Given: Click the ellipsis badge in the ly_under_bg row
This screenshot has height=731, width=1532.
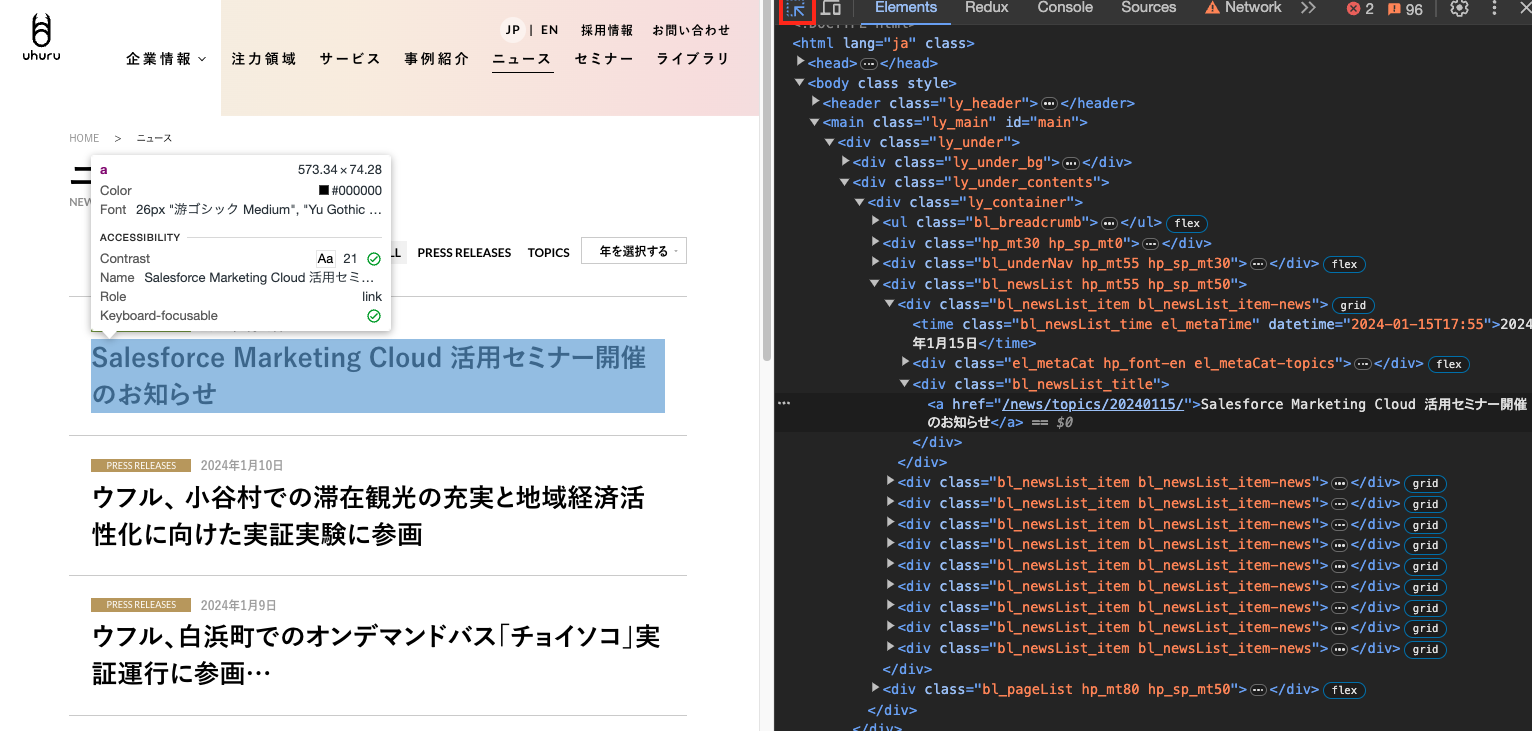Looking at the screenshot, I should [1070, 162].
